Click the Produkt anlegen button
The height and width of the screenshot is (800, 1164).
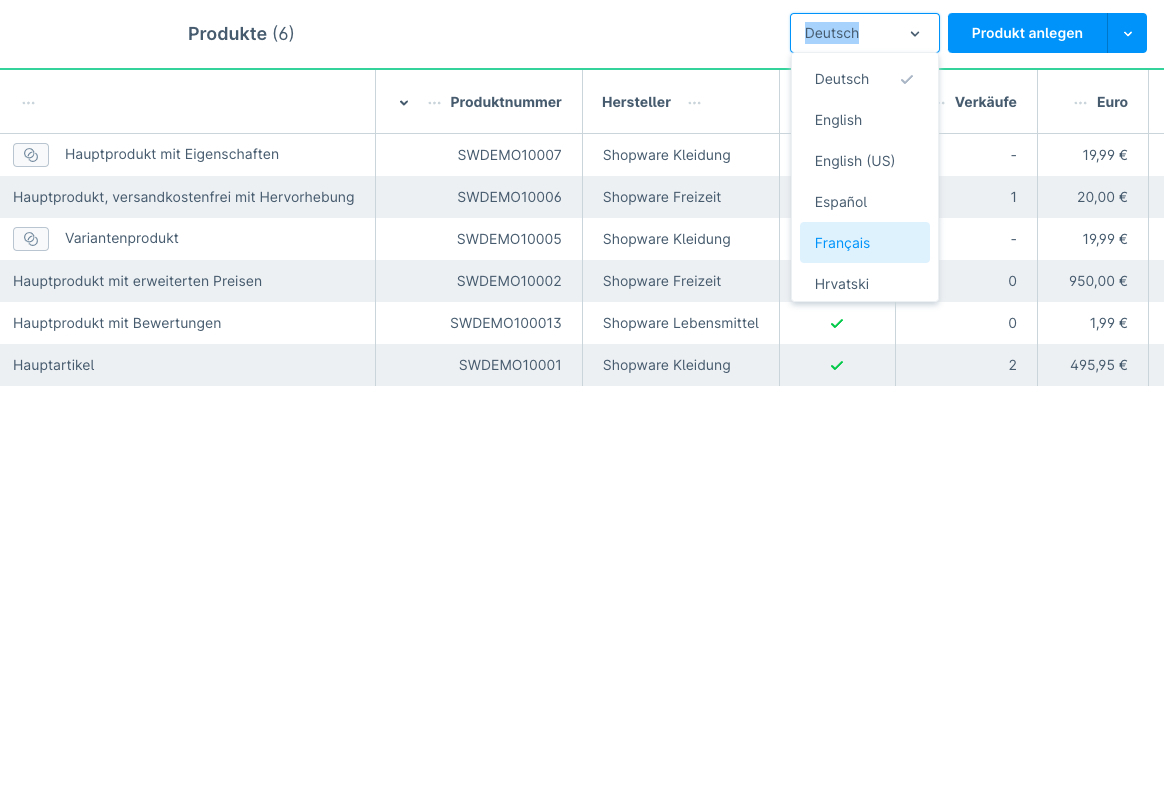click(x=1027, y=34)
